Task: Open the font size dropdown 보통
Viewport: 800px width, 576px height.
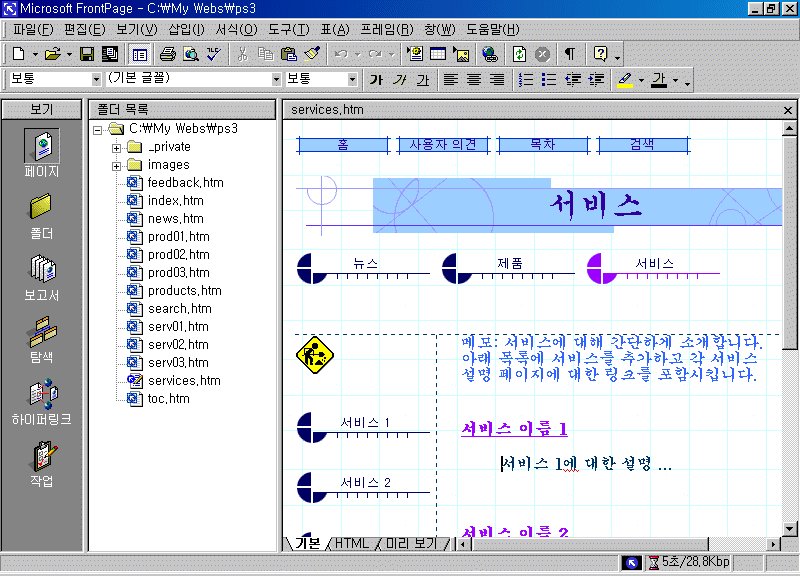Action: click(x=352, y=80)
